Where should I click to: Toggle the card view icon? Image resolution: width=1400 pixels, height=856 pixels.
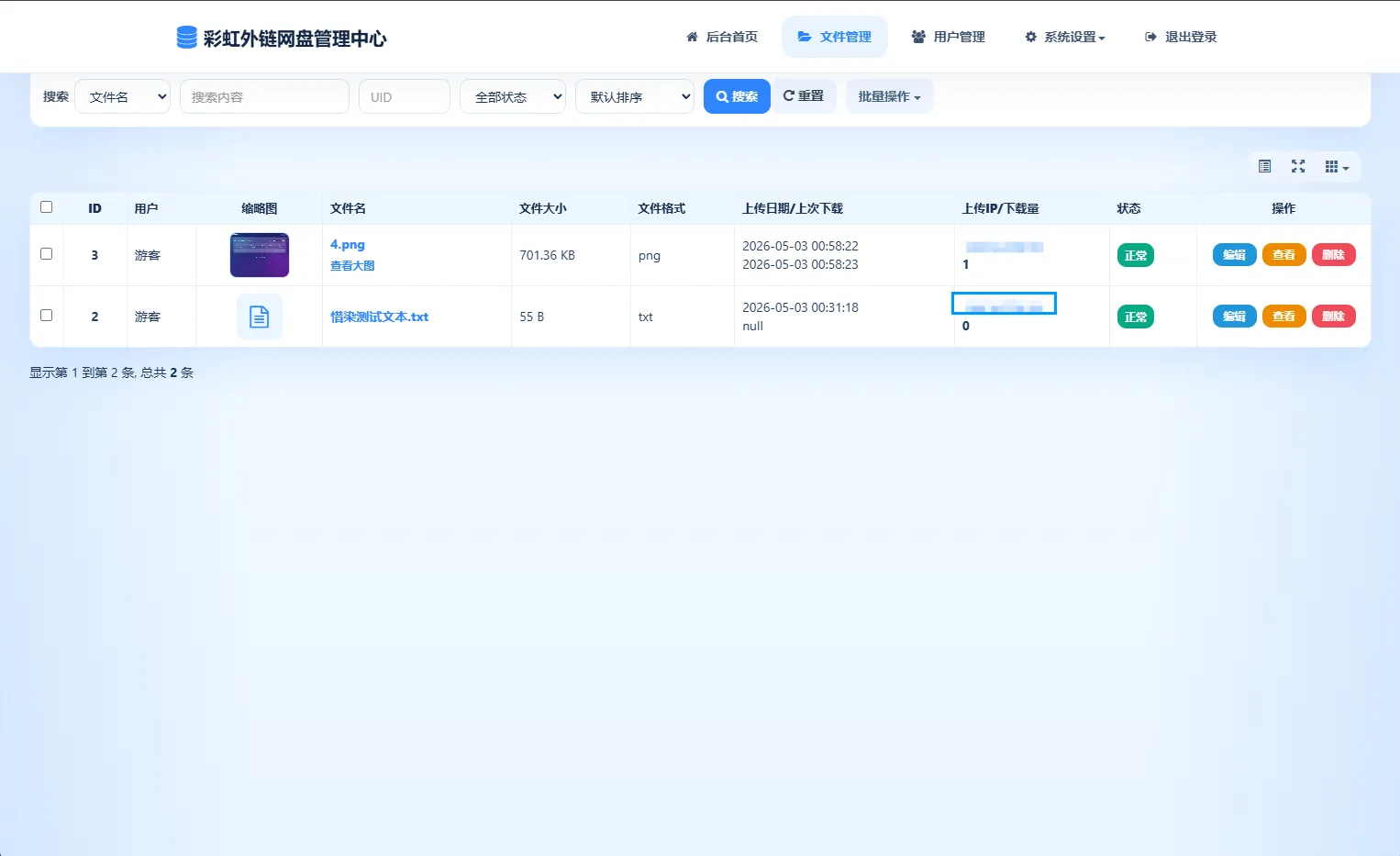(x=1264, y=167)
